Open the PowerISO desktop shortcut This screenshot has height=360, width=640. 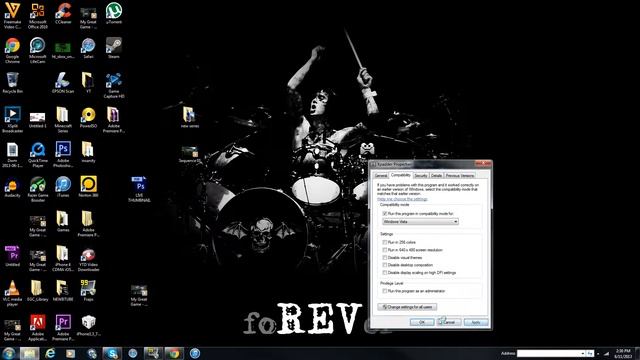click(88, 117)
